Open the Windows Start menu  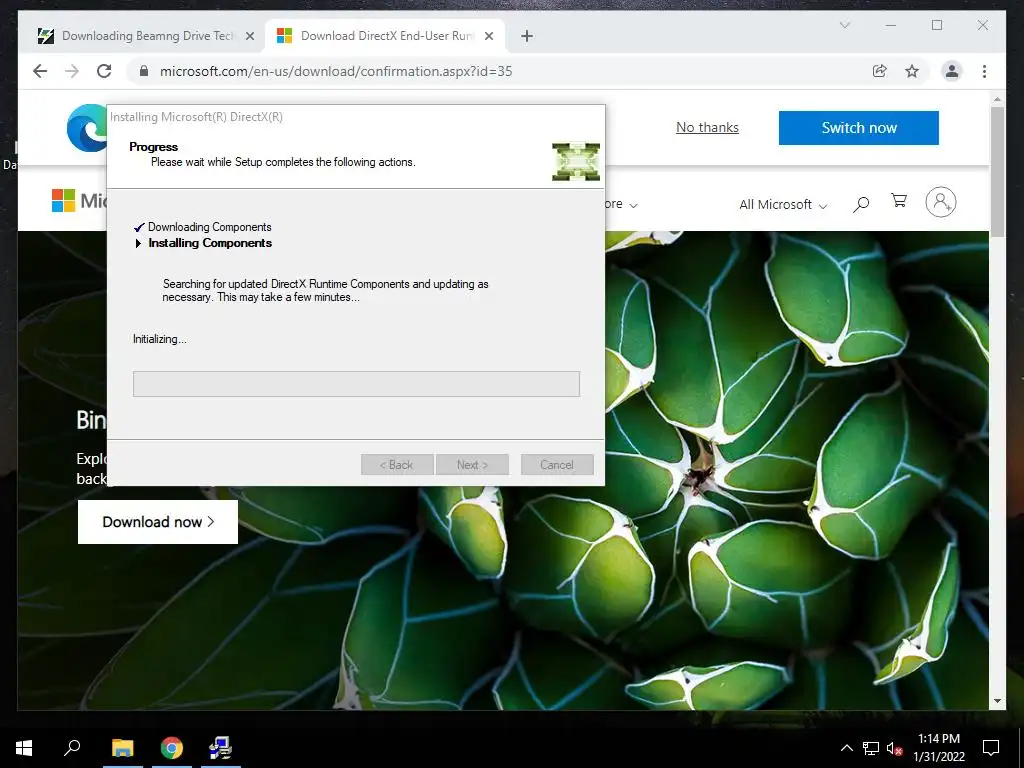pos(24,747)
